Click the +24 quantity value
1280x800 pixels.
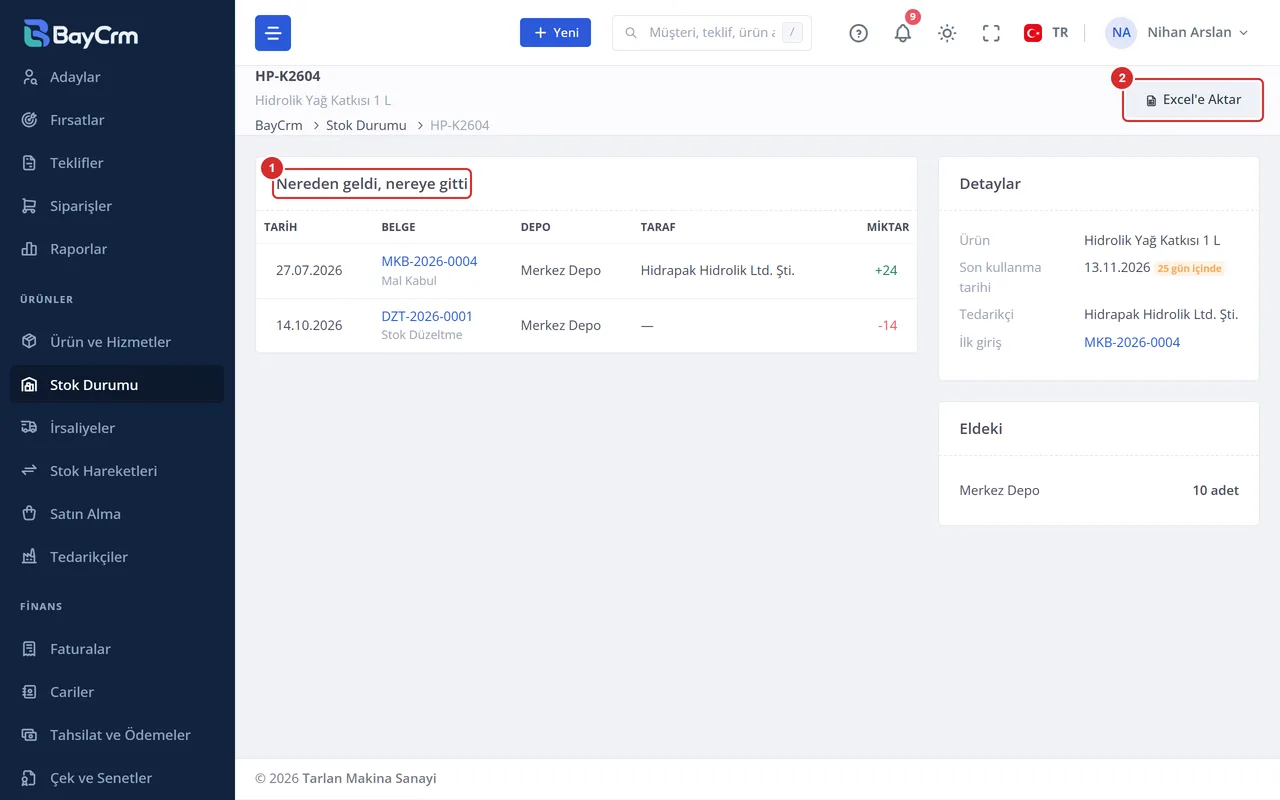[886, 270]
